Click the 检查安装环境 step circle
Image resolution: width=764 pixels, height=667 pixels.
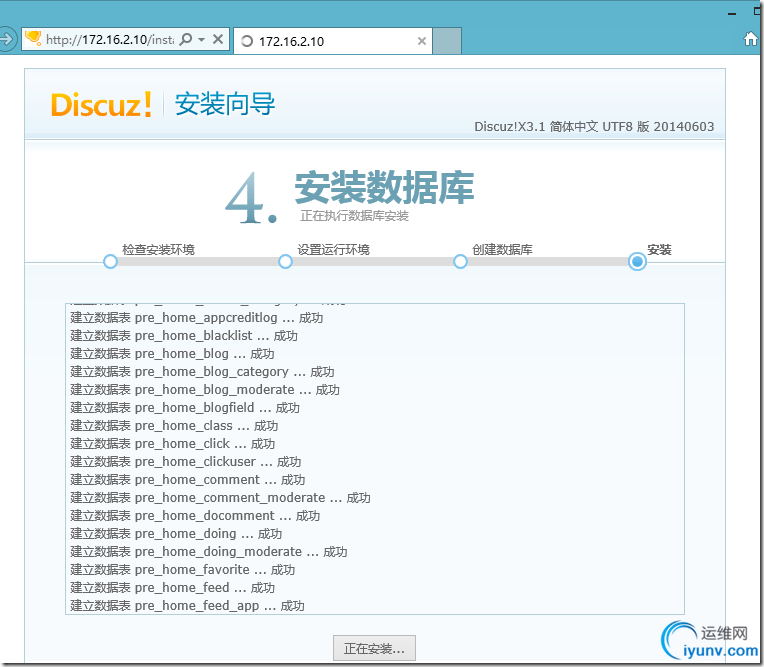point(111,262)
